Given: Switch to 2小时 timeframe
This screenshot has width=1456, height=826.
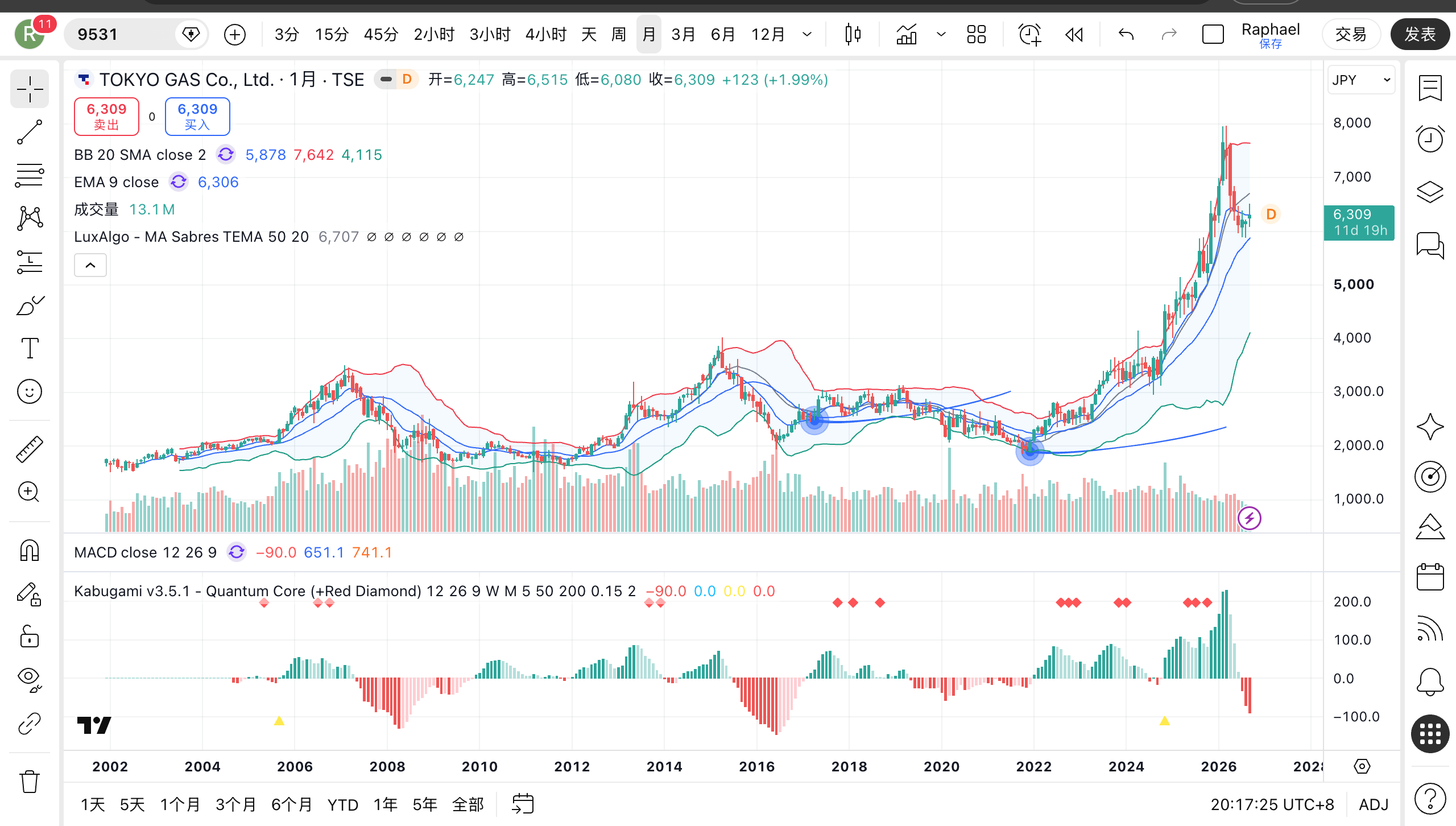Looking at the screenshot, I should point(434,34).
